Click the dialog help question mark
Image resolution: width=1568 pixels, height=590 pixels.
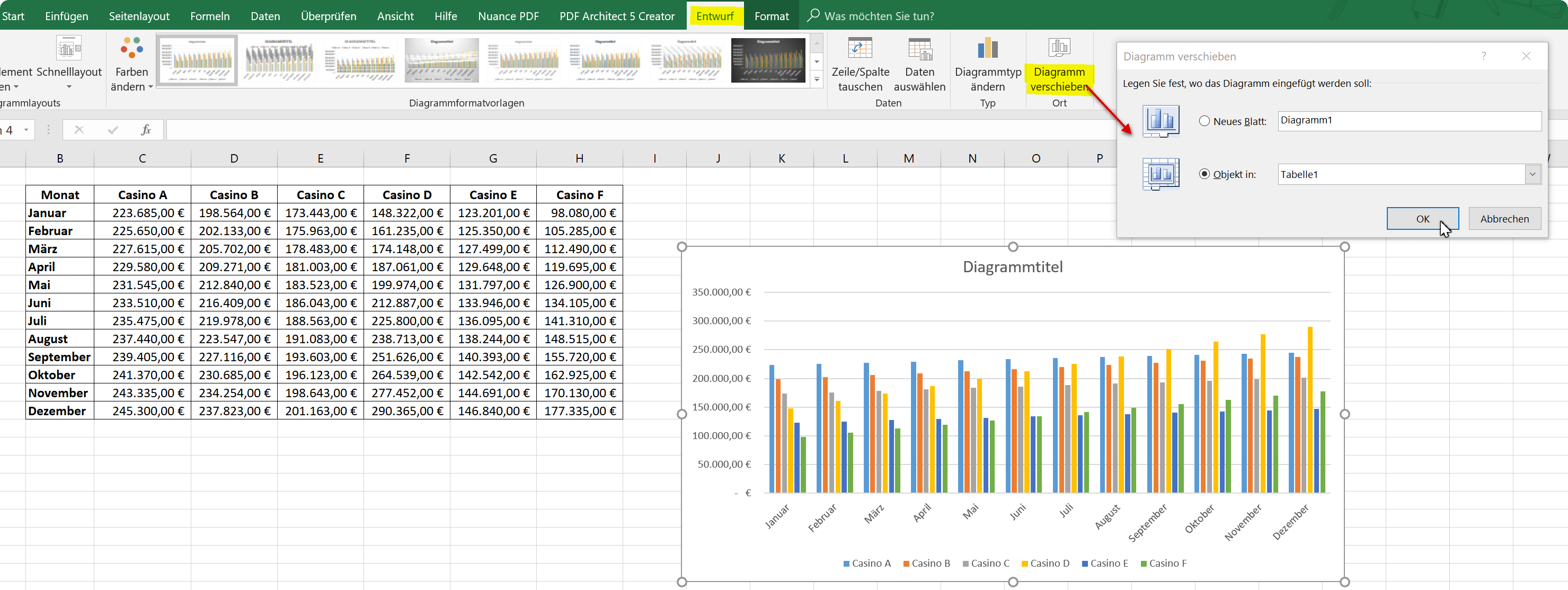pyautogui.click(x=1483, y=56)
